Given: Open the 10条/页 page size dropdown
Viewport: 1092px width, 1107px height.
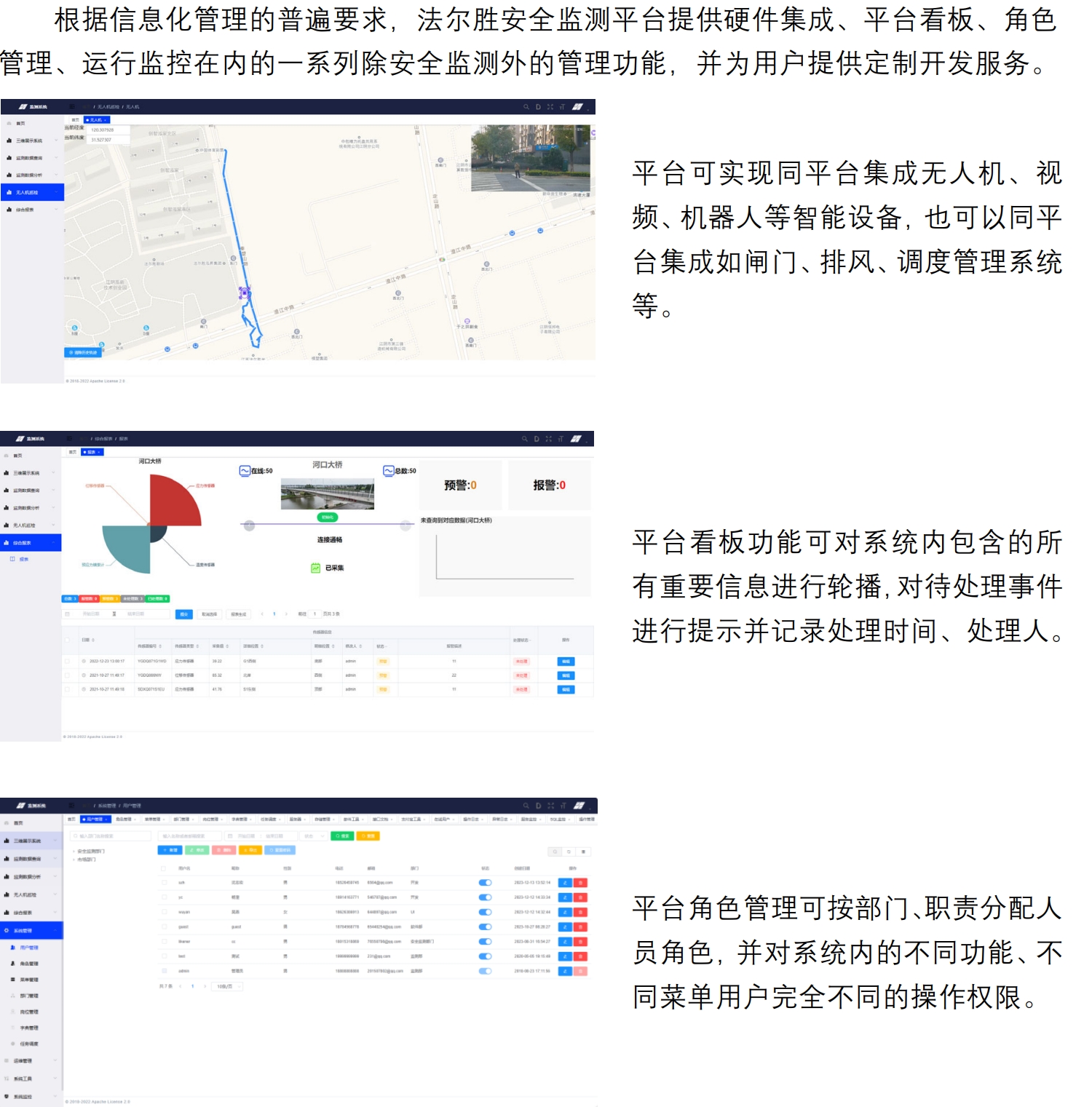Looking at the screenshot, I should point(228,986).
